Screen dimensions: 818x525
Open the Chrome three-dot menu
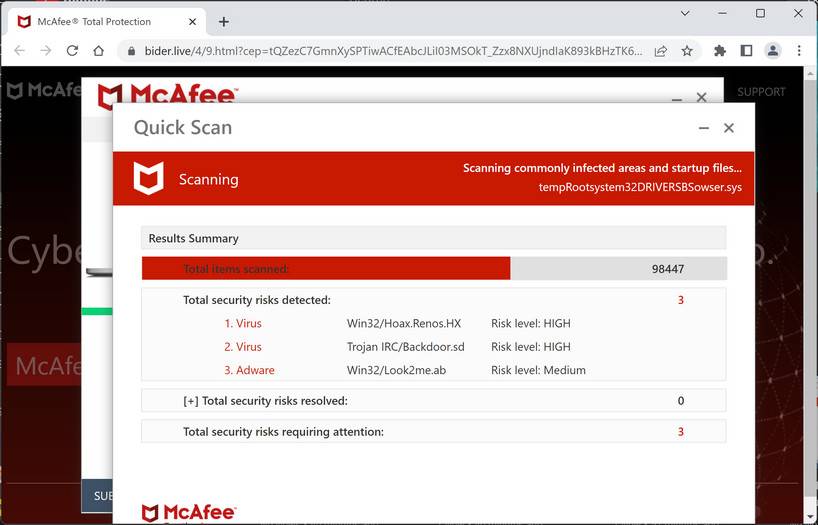pyautogui.click(x=799, y=51)
